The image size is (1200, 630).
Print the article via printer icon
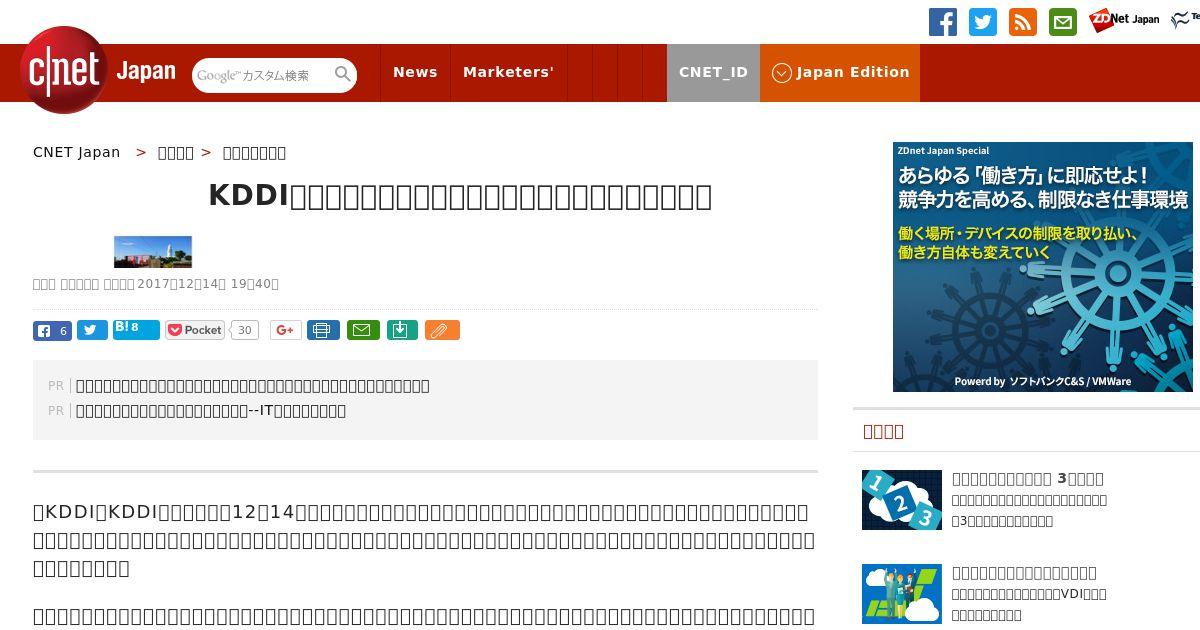coord(323,330)
